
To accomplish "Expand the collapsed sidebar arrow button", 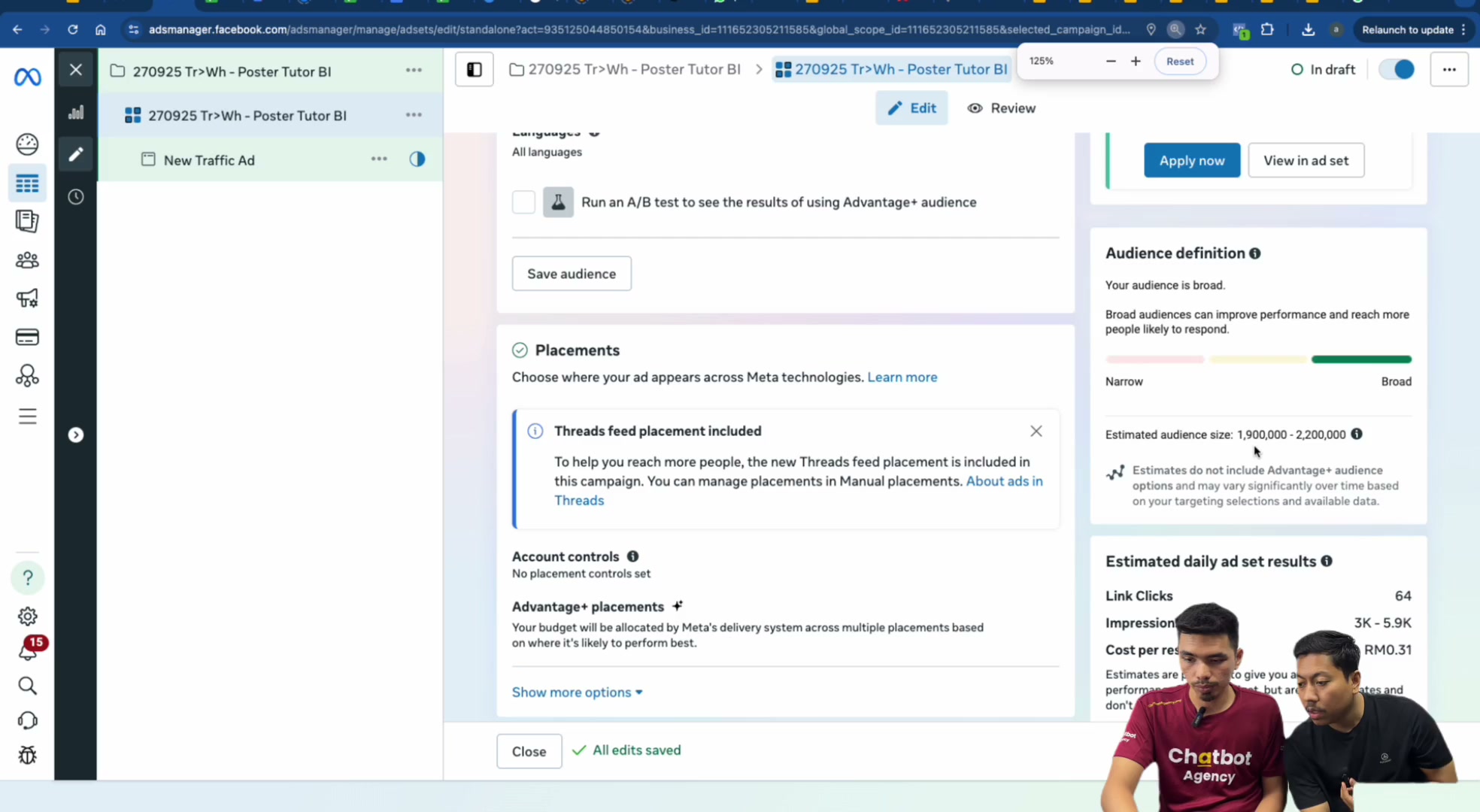I will pos(76,435).
